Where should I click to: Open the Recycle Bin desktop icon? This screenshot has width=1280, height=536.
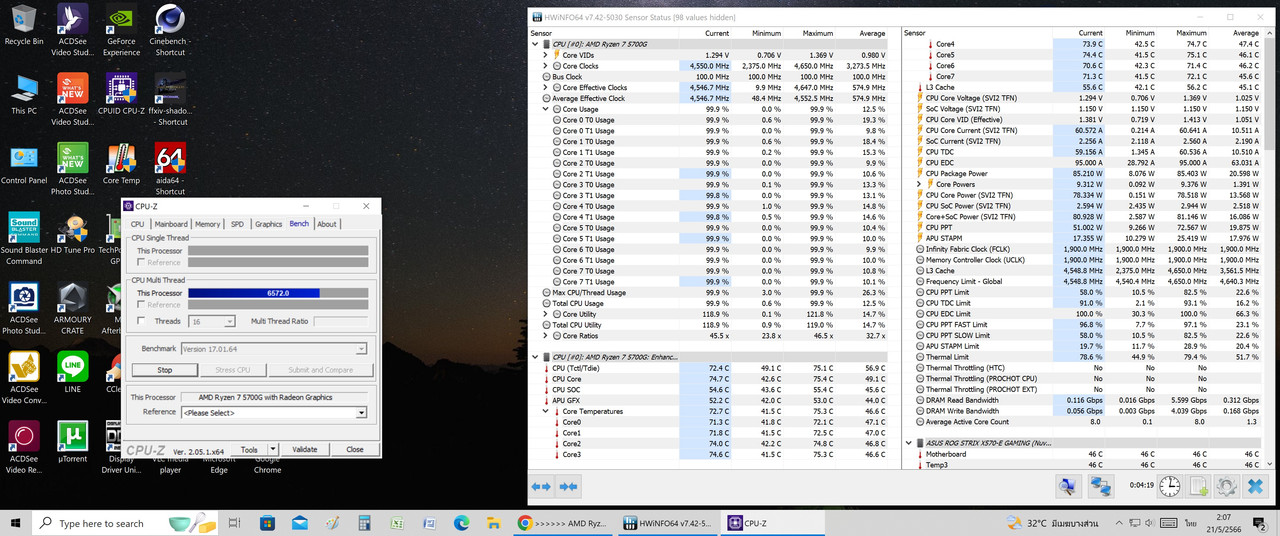tap(23, 26)
